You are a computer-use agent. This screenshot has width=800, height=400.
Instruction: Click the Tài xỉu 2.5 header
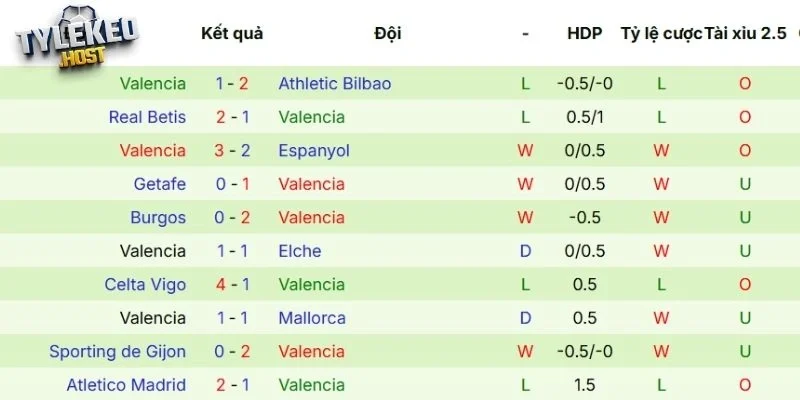745,33
